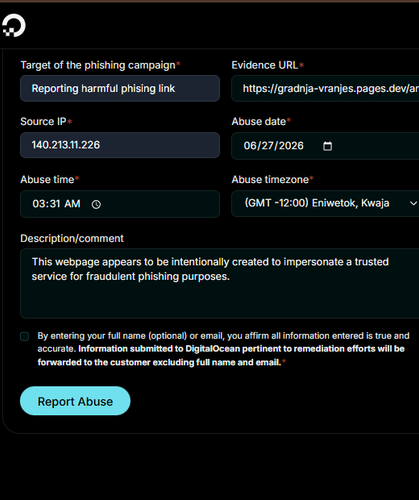
Task: Select the month 06 in Abuse date
Action: coord(249,146)
